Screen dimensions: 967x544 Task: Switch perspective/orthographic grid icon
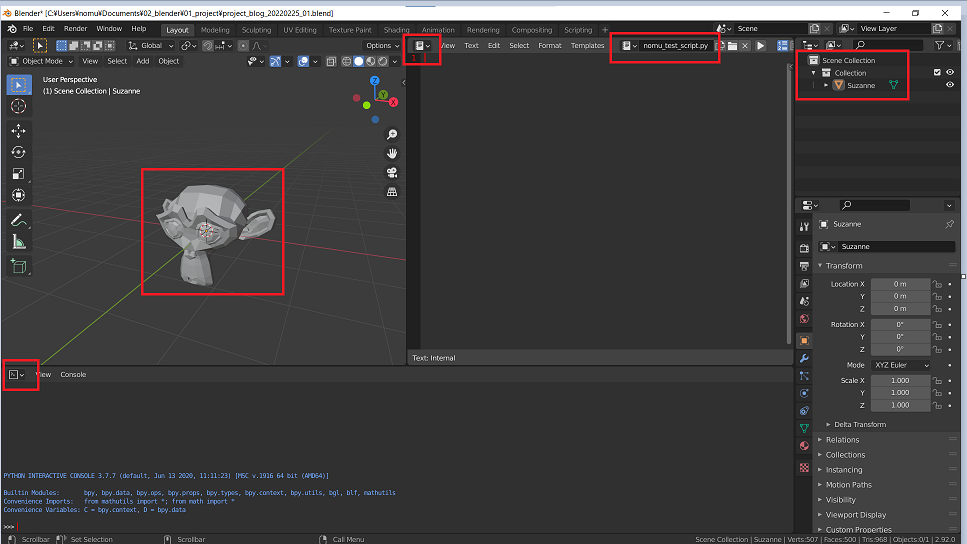point(392,192)
